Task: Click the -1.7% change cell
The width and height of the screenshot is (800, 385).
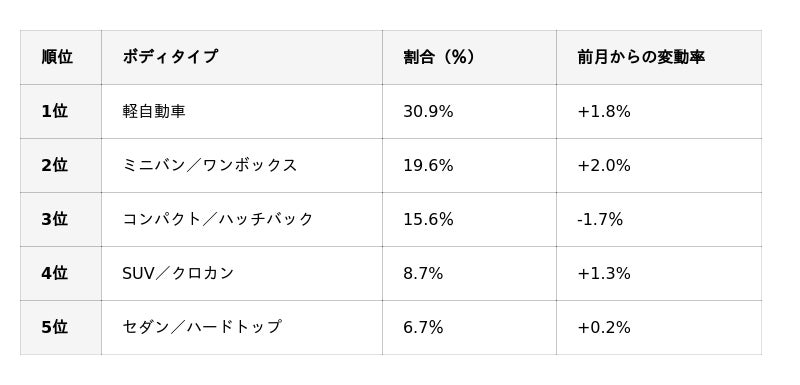Action: pos(659,219)
